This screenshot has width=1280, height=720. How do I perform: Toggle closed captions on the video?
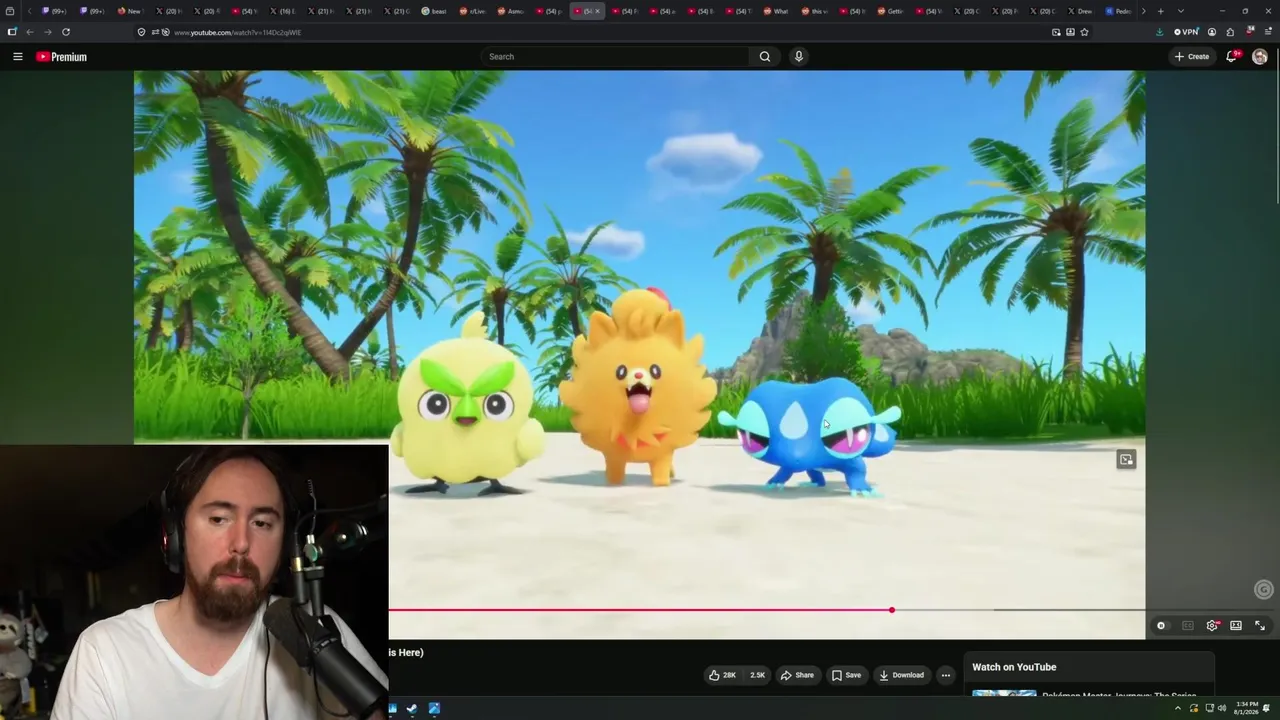point(1188,626)
